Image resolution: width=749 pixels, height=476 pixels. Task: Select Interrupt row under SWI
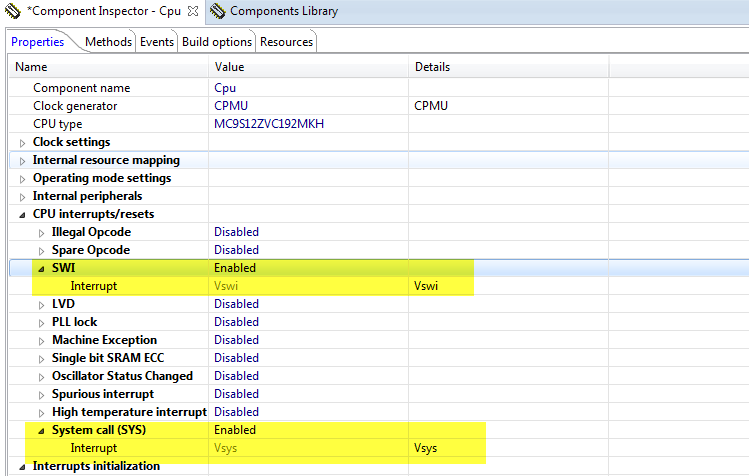pyautogui.click(x=94, y=286)
